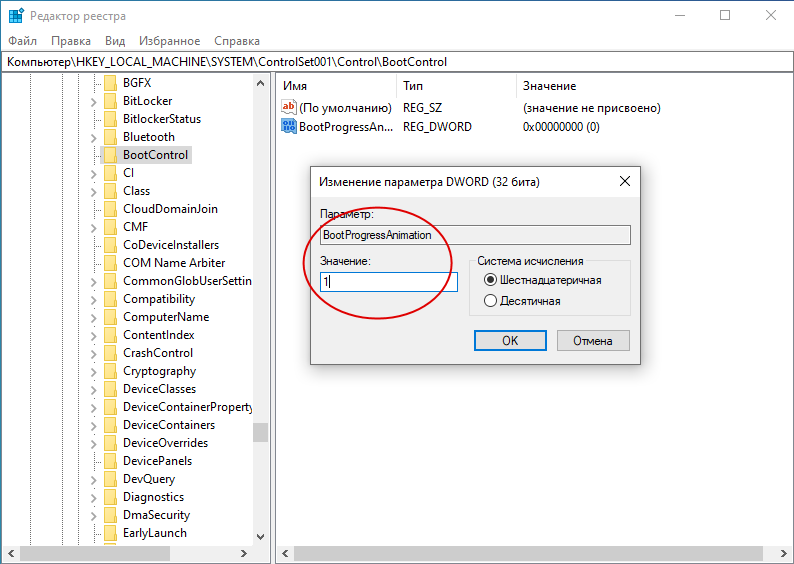The width and height of the screenshot is (794, 564).
Task: Click the DeviceClasses folder icon
Action: [x=110, y=389]
